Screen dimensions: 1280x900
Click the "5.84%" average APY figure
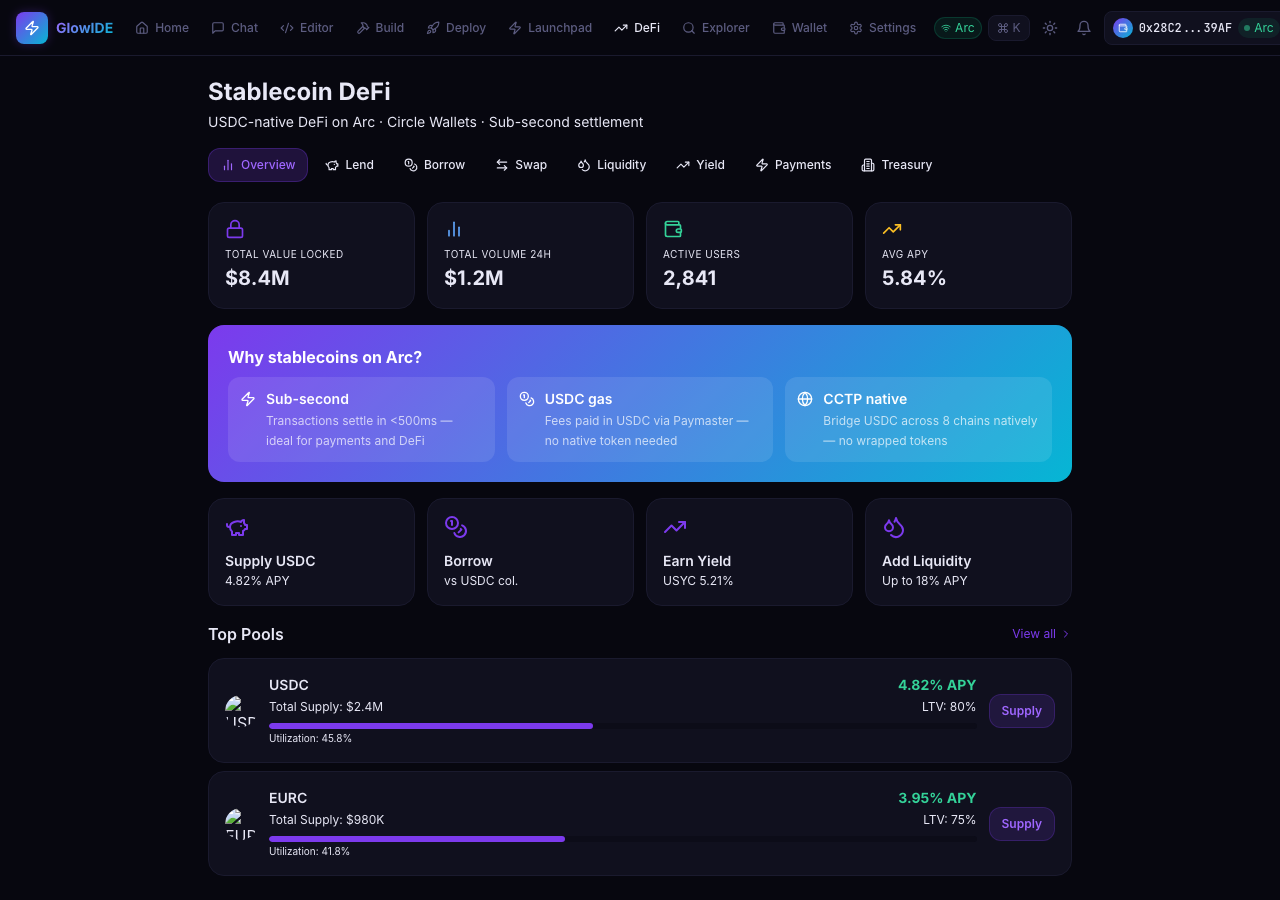tap(914, 278)
